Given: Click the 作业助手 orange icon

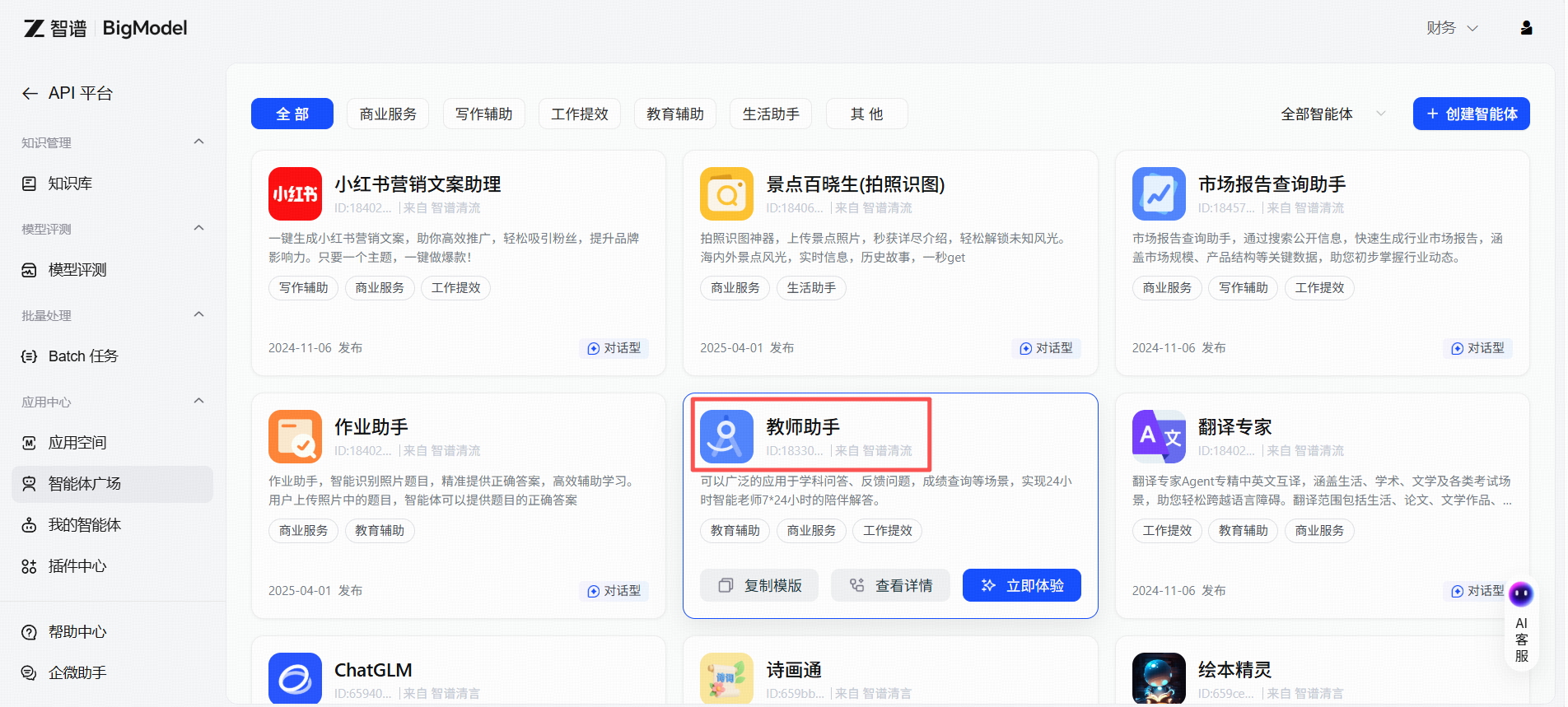Looking at the screenshot, I should point(295,437).
